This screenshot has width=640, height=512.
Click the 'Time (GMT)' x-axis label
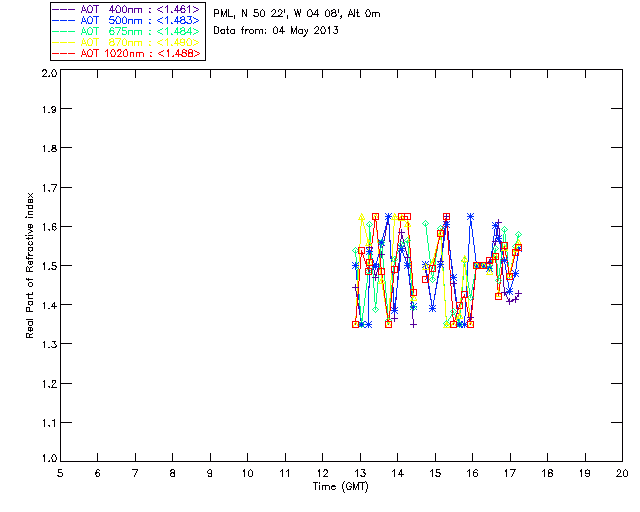coord(341,487)
